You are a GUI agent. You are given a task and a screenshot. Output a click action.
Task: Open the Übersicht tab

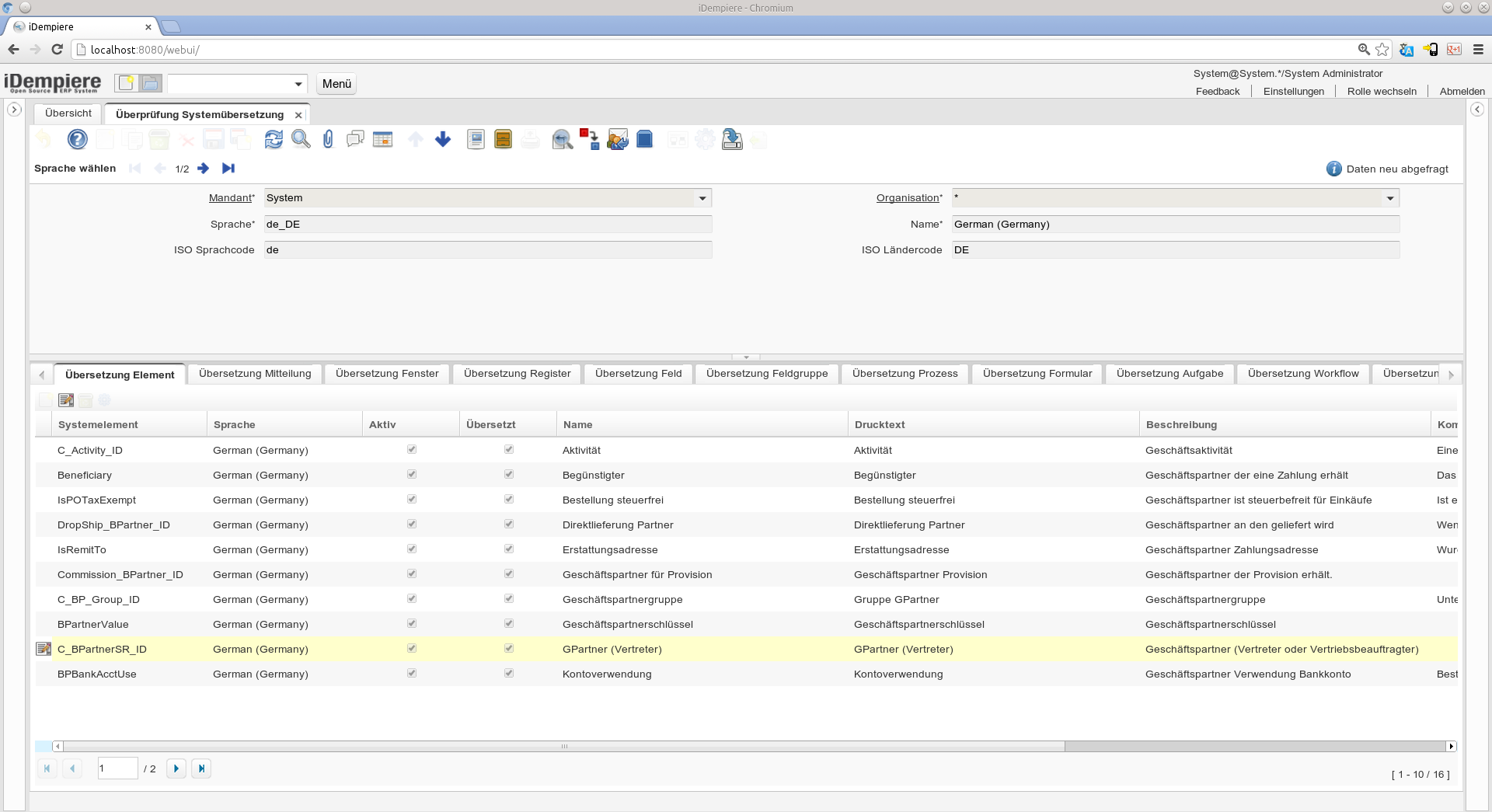68,113
